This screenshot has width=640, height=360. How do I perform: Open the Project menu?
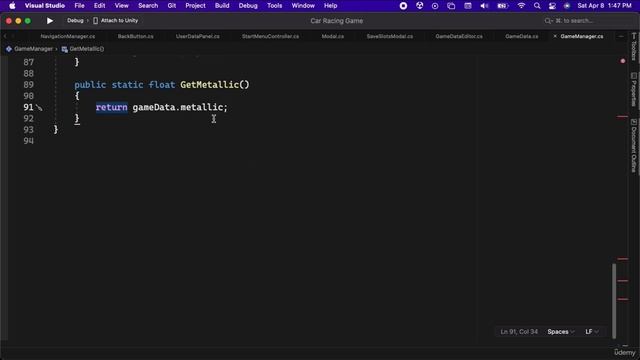[x=195, y=6]
